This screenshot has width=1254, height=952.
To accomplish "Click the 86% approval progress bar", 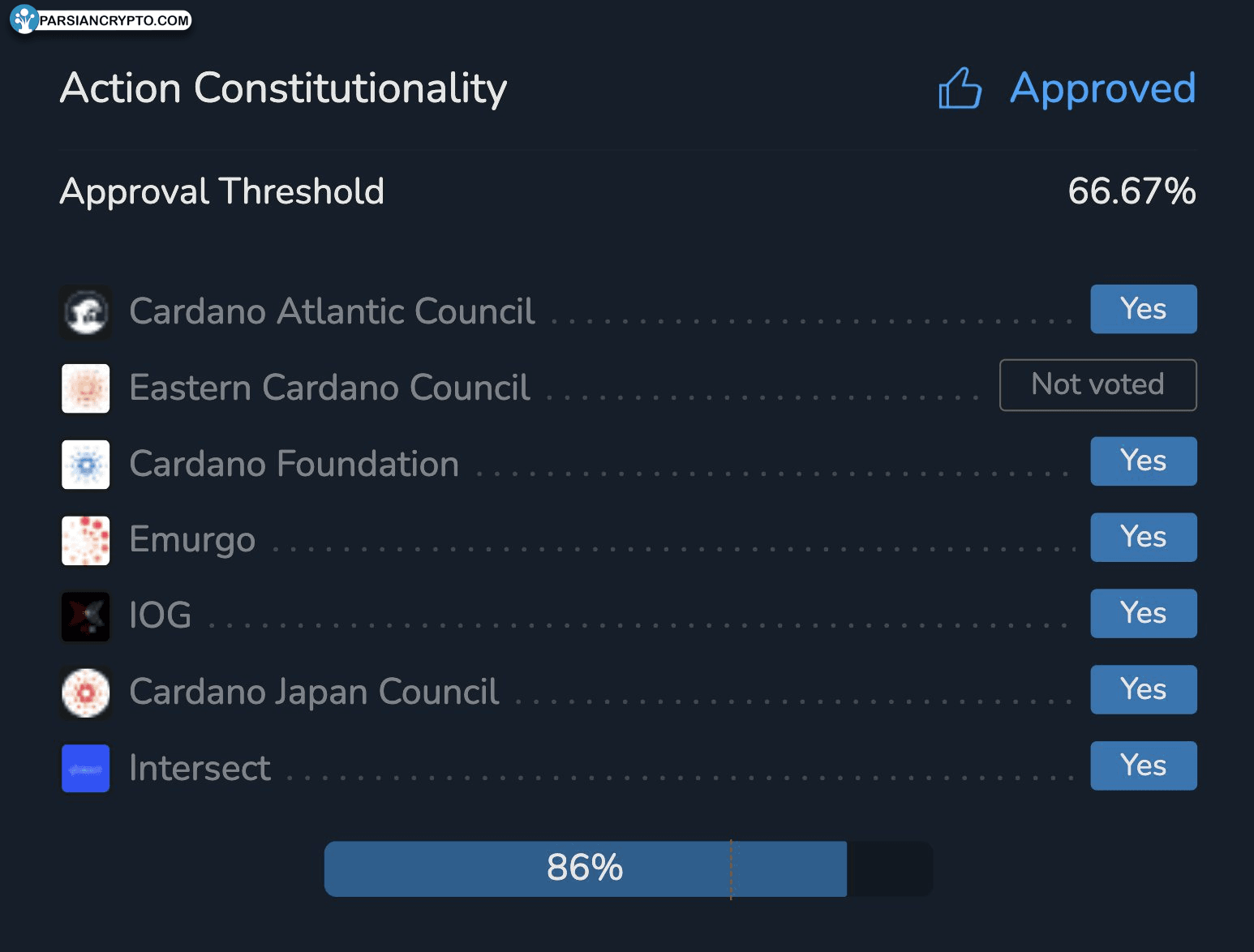I will click(x=629, y=868).
